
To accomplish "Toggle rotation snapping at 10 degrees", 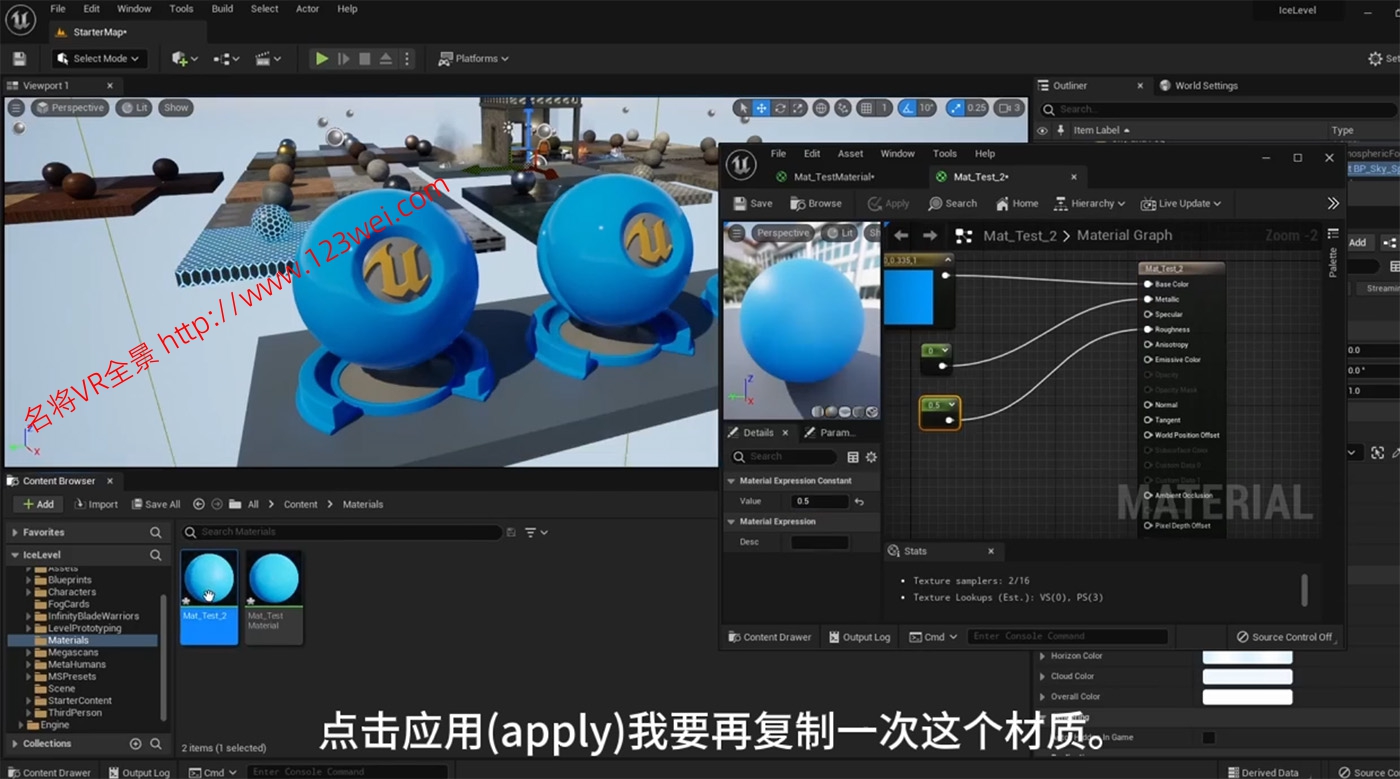I will (907, 108).
